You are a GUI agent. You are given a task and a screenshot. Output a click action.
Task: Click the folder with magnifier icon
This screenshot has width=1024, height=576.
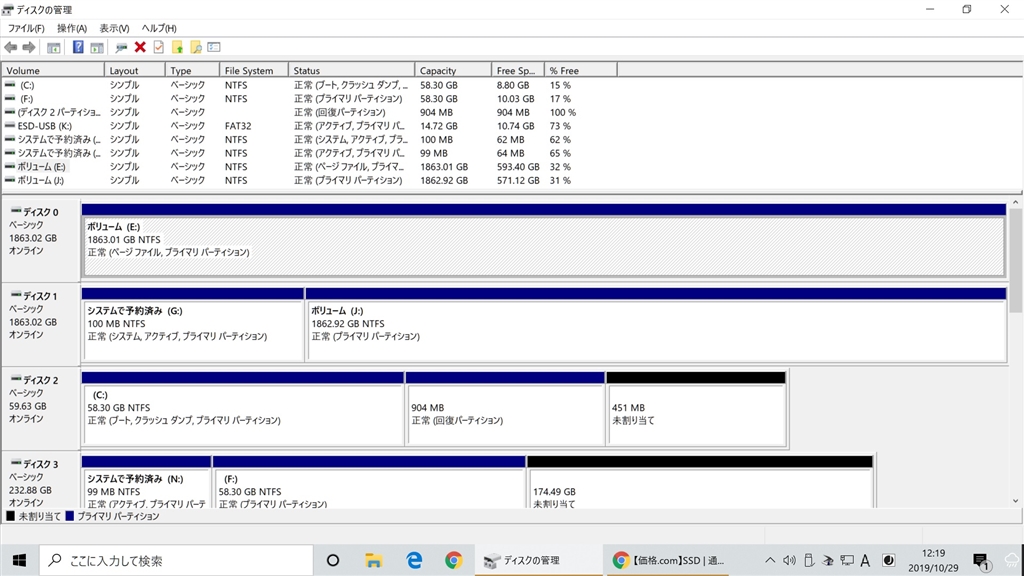pyautogui.click(x=195, y=47)
